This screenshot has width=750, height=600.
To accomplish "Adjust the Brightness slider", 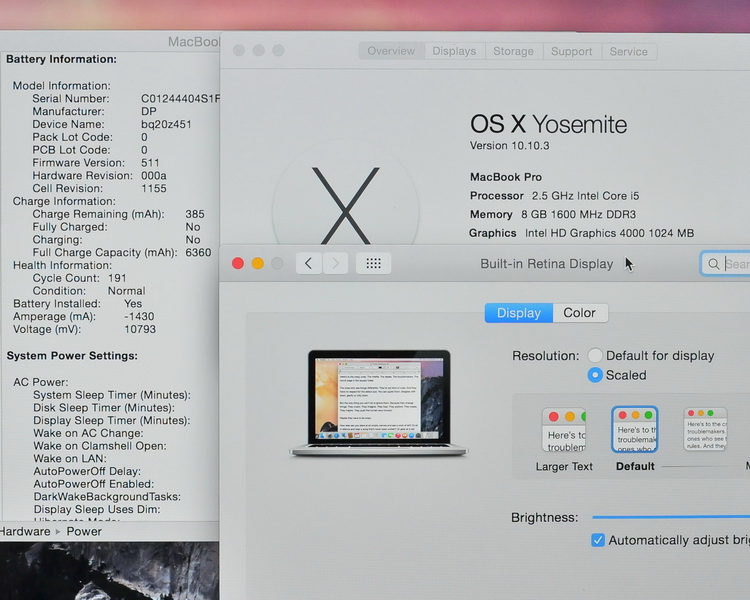I will tap(671, 517).
